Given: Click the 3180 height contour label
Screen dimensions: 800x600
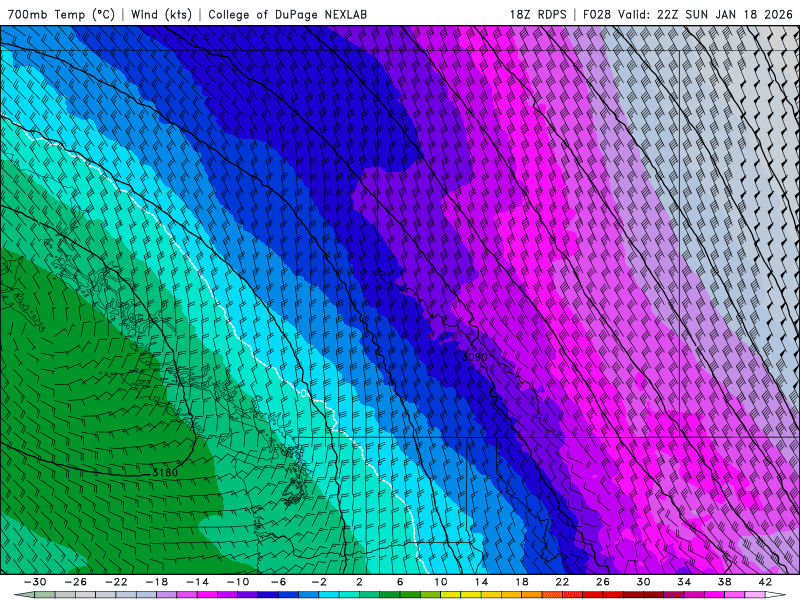Looking at the screenshot, I should point(165,472).
